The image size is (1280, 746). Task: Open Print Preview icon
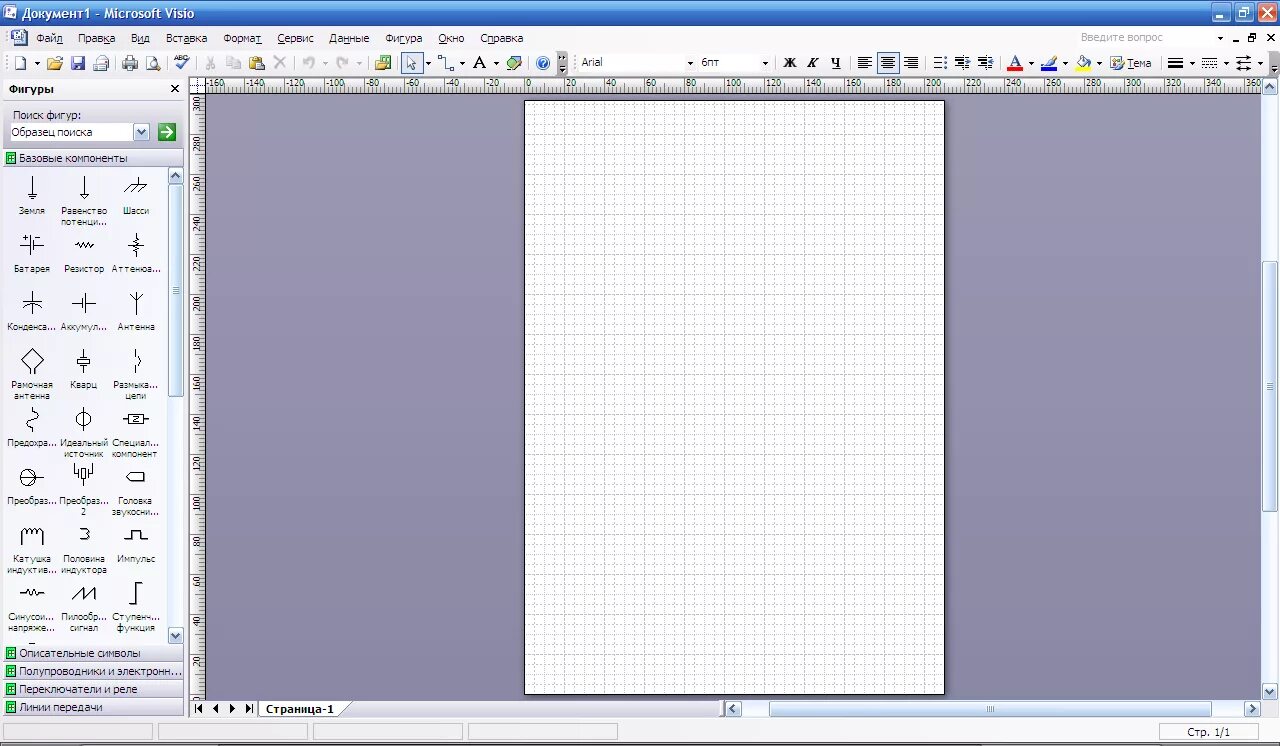(x=153, y=63)
